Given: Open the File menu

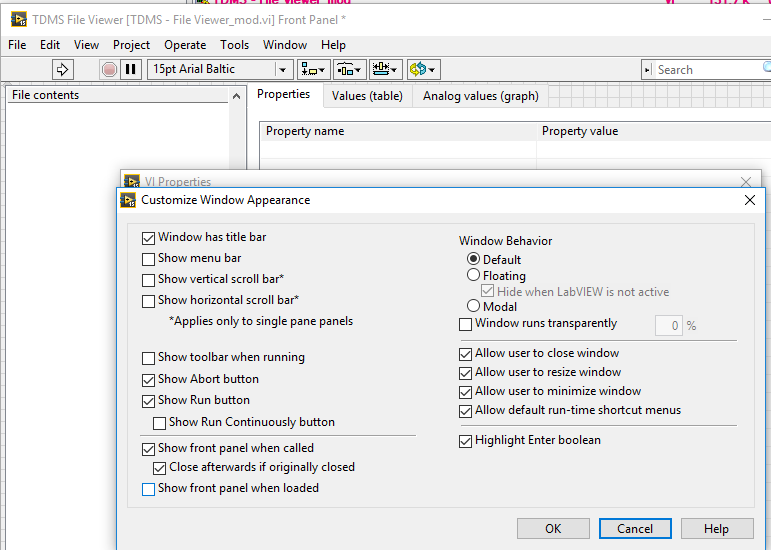Looking at the screenshot, I should tap(17, 45).
